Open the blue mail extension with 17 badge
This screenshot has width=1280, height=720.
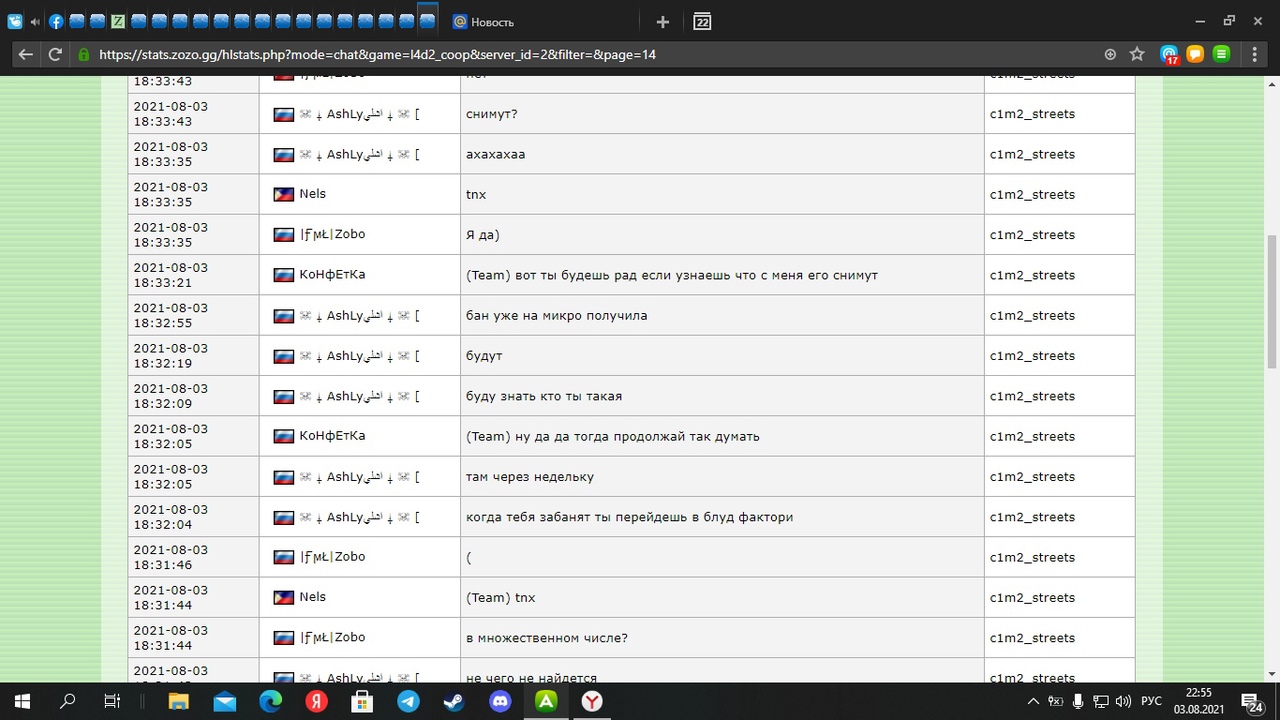pos(1169,55)
